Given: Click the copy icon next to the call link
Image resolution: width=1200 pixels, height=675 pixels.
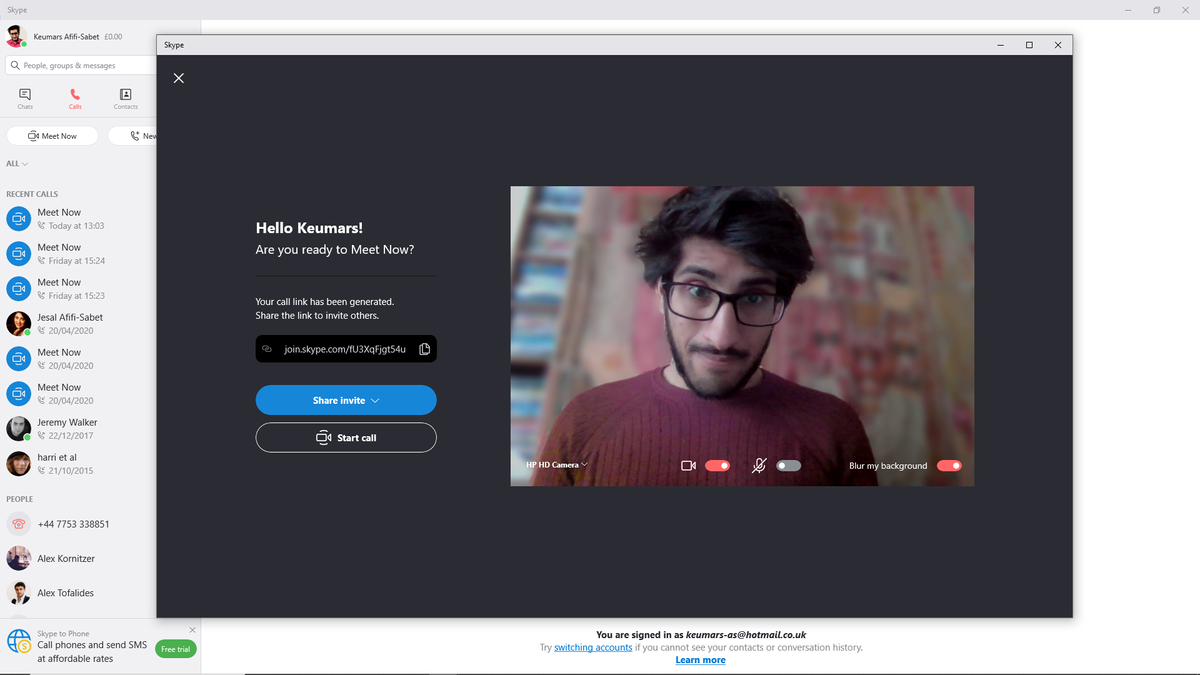Looking at the screenshot, I should (424, 348).
